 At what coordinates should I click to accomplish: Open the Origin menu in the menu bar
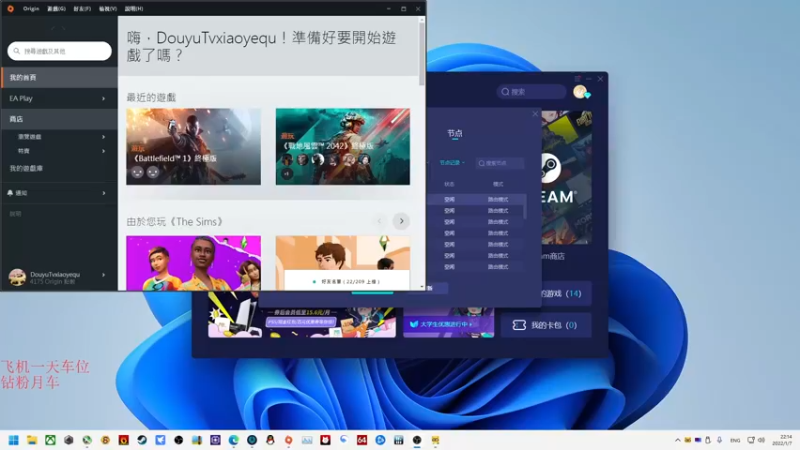click(x=31, y=9)
